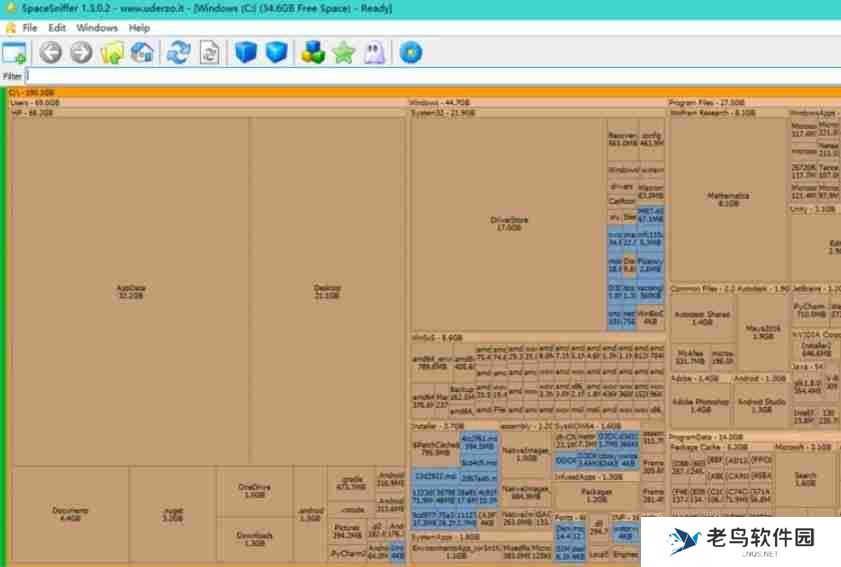Select the Package Cache folder header
The image size is (841, 567).
tap(720, 447)
